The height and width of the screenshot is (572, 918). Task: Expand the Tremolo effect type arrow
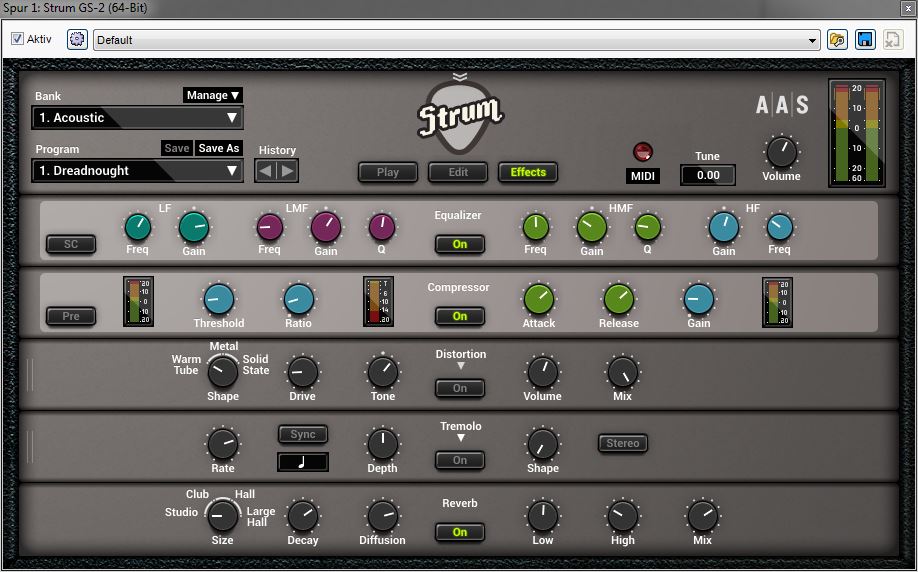tap(461, 438)
